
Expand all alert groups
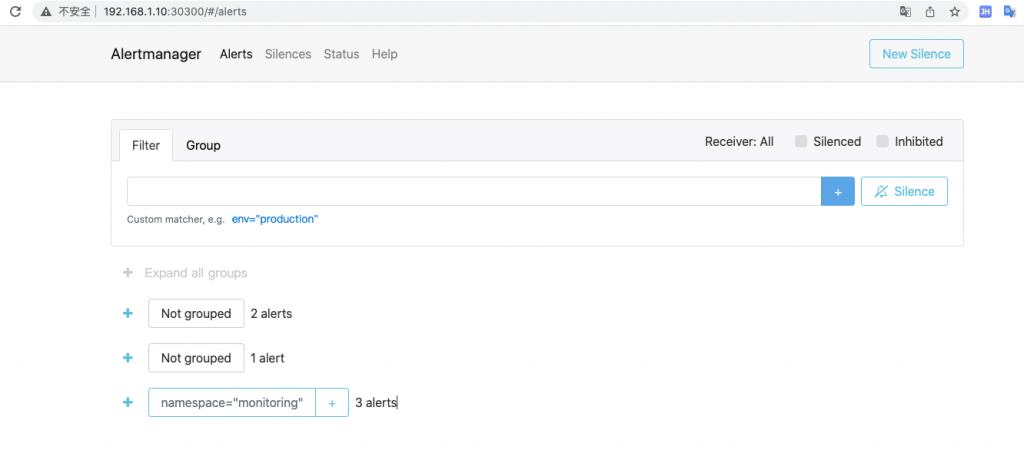tap(185, 273)
